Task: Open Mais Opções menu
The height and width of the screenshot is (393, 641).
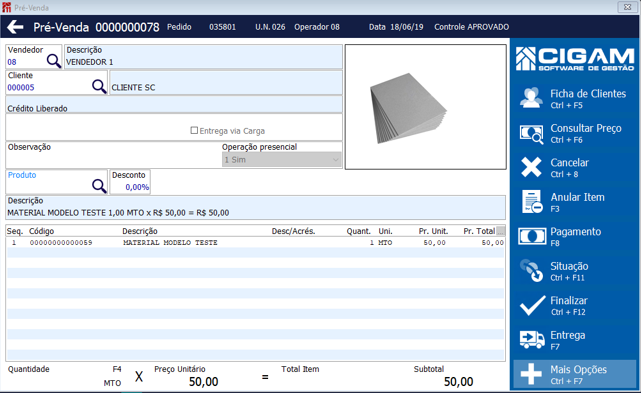Action: tap(575, 374)
